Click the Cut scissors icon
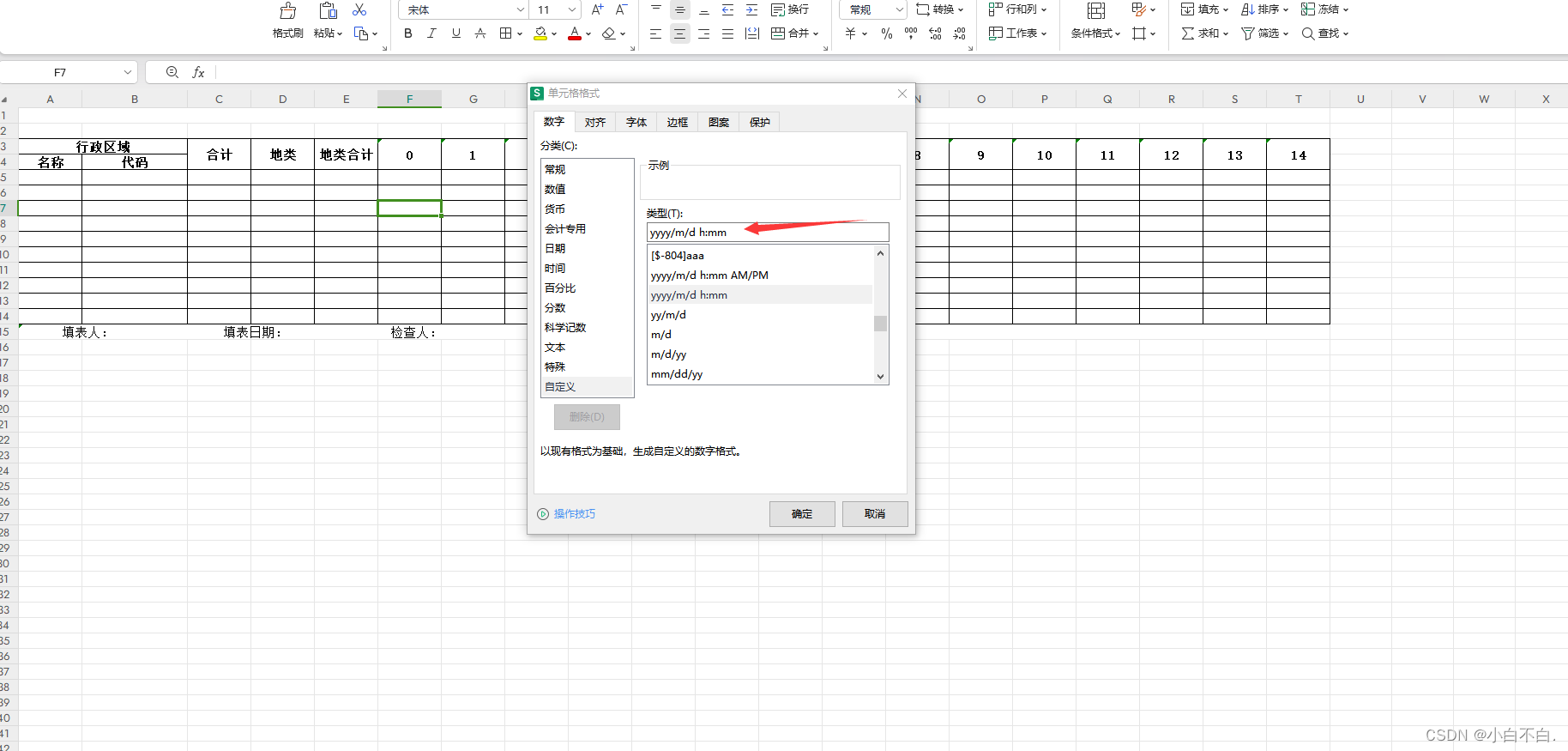Image resolution: width=1568 pixels, height=751 pixels. (x=359, y=9)
